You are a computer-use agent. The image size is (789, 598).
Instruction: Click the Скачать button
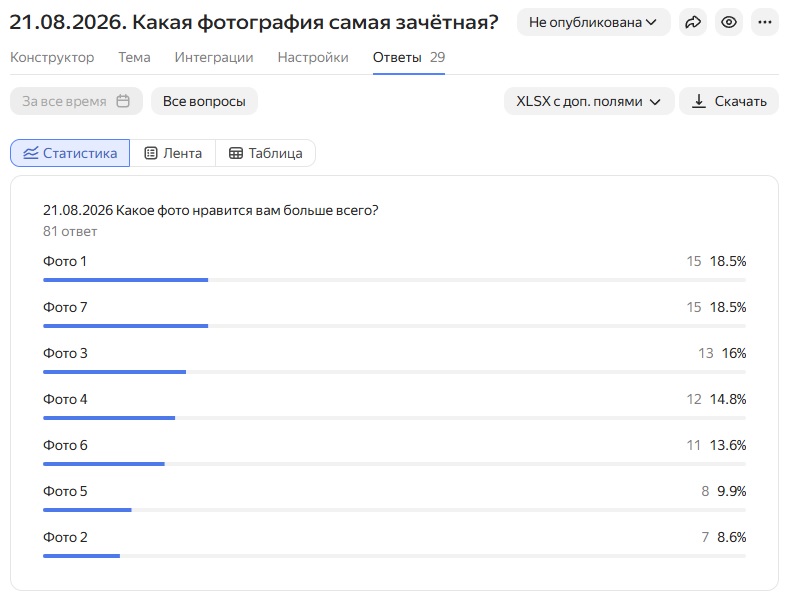click(x=729, y=101)
